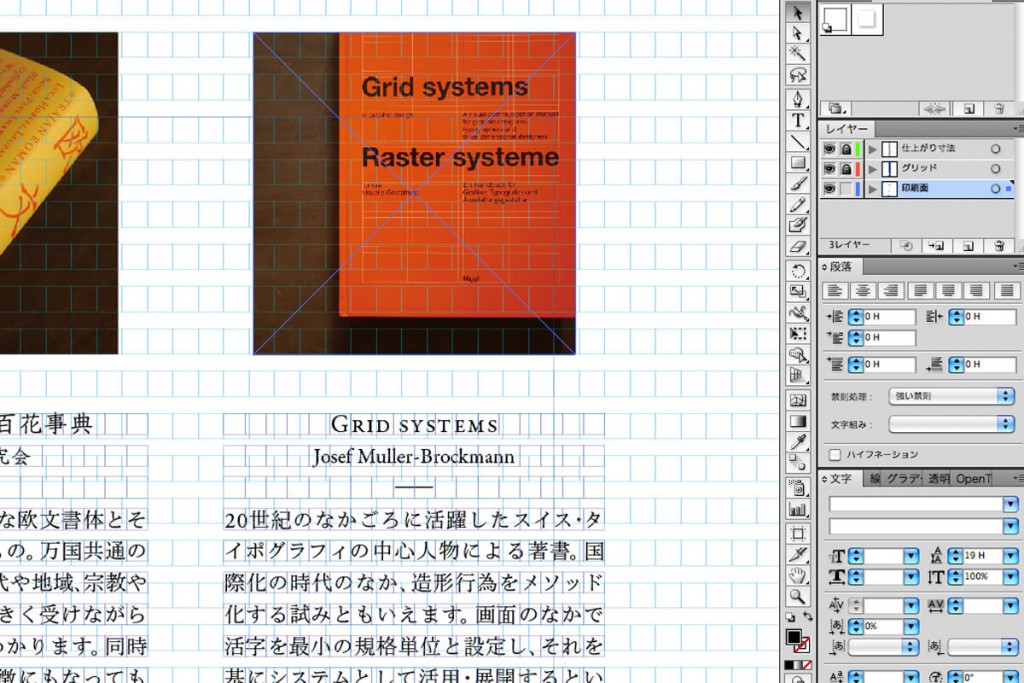1024x683 pixels.
Task: Delete selected layer with Layers panel trash icon
Action: pyautogui.click(x=999, y=246)
